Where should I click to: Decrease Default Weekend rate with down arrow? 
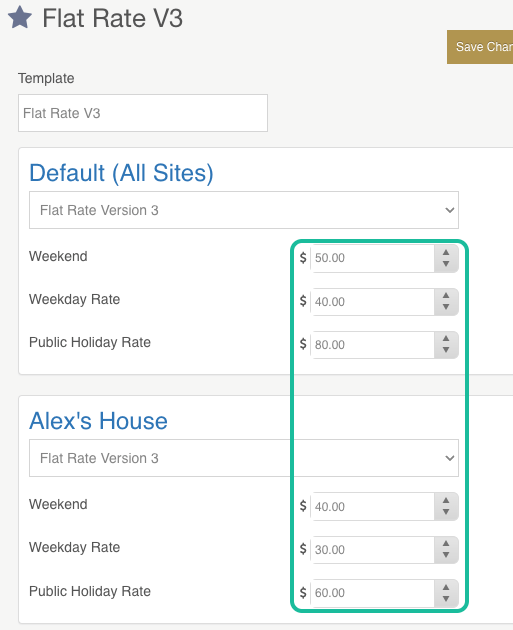click(446, 264)
